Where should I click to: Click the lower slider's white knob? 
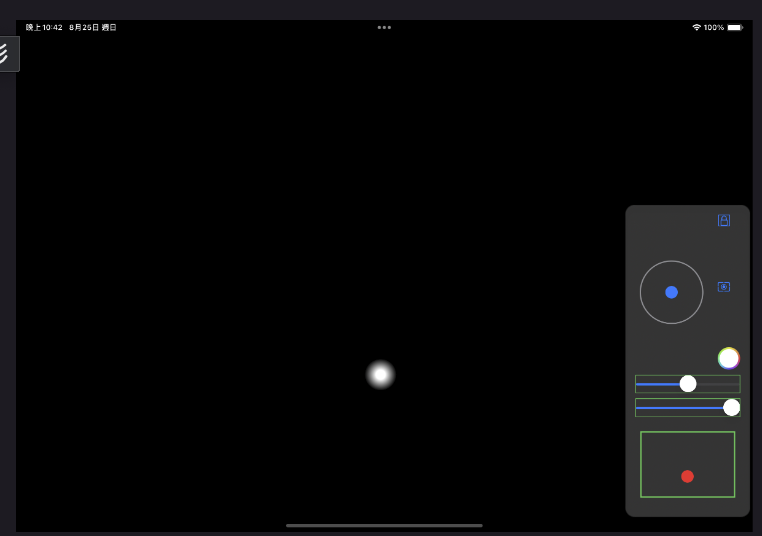pos(731,407)
